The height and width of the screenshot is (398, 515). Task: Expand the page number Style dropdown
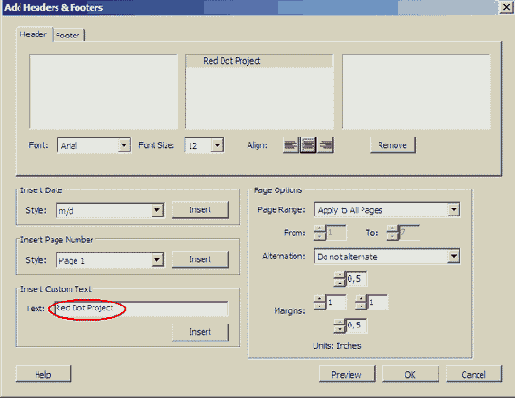pyautogui.click(x=110, y=260)
